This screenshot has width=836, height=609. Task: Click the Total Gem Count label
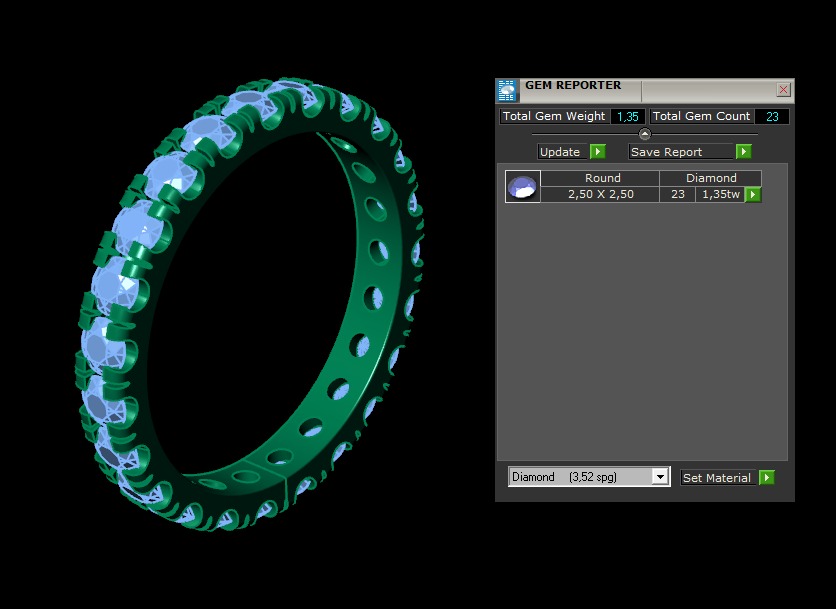coord(702,116)
